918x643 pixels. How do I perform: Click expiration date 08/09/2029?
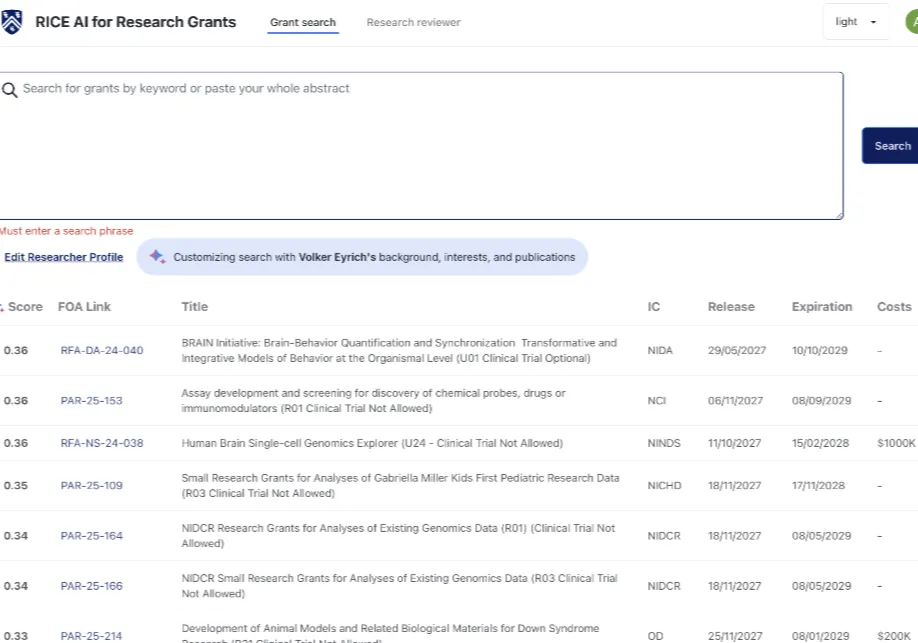(x=821, y=401)
